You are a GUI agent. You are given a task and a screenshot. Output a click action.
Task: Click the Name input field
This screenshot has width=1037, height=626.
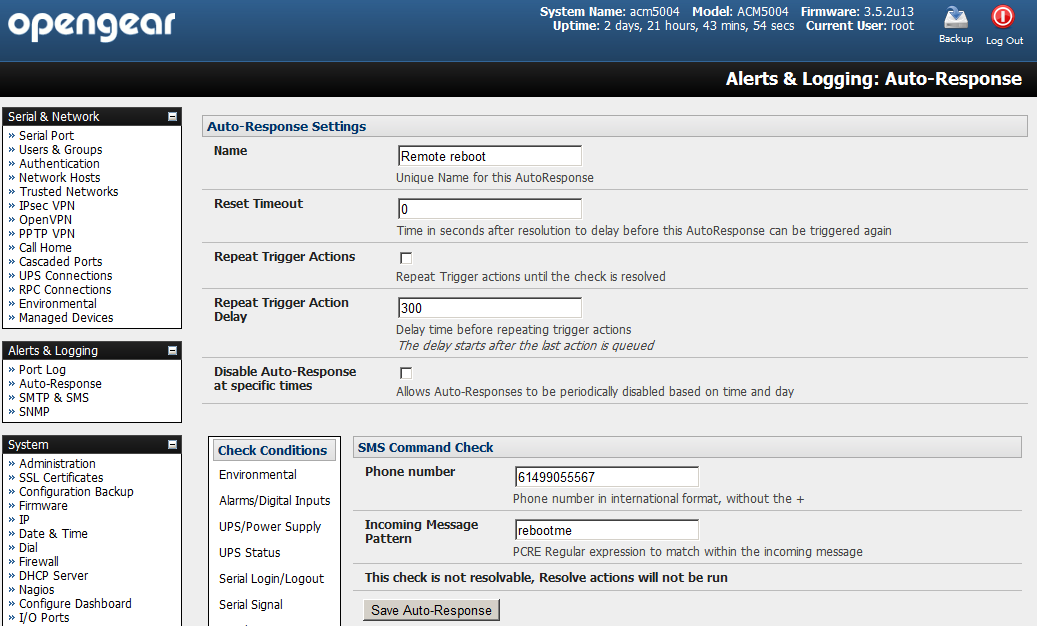489,156
